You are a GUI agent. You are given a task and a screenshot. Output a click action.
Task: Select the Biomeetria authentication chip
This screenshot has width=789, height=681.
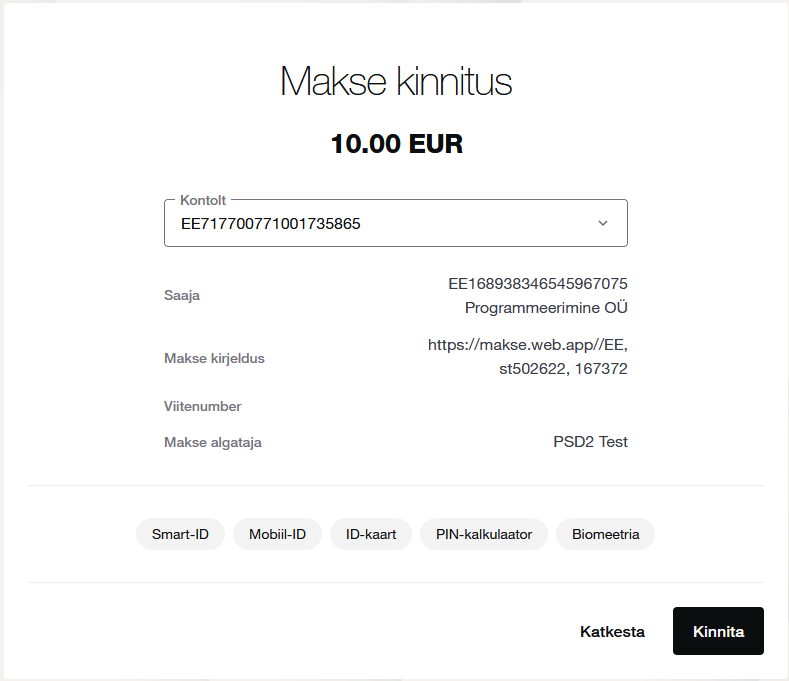605,534
